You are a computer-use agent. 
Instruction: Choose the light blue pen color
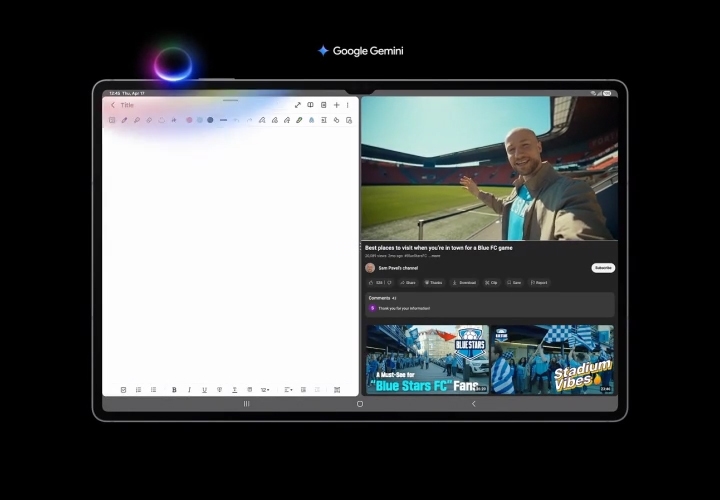click(x=200, y=120)
